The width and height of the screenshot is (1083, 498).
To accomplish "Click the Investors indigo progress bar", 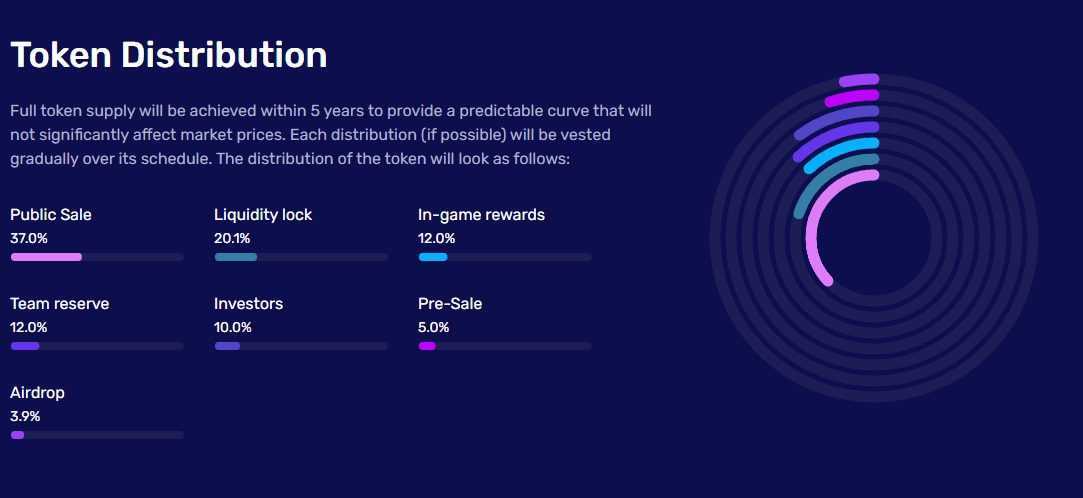I will tap(227, 346).
